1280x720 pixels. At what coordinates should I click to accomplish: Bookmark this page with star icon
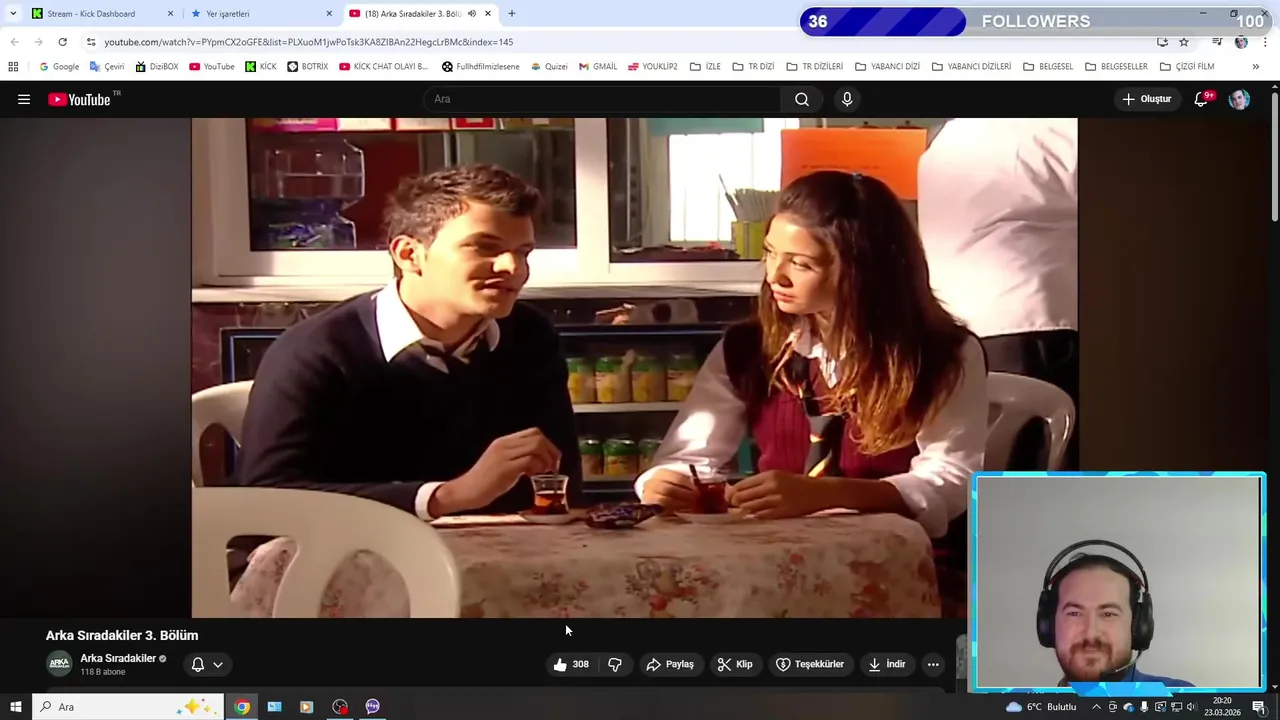(x=1184, y=42)
